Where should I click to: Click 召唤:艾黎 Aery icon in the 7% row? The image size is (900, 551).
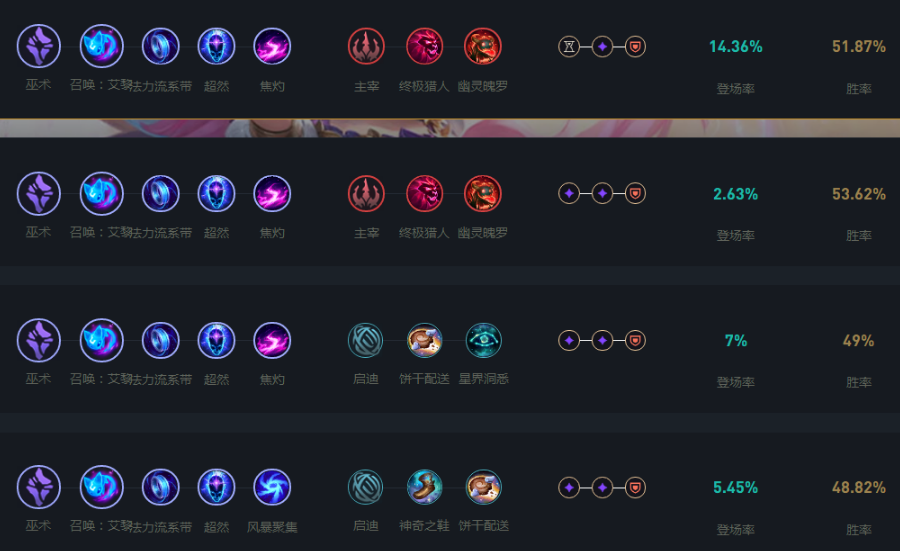tap(101, 340)
